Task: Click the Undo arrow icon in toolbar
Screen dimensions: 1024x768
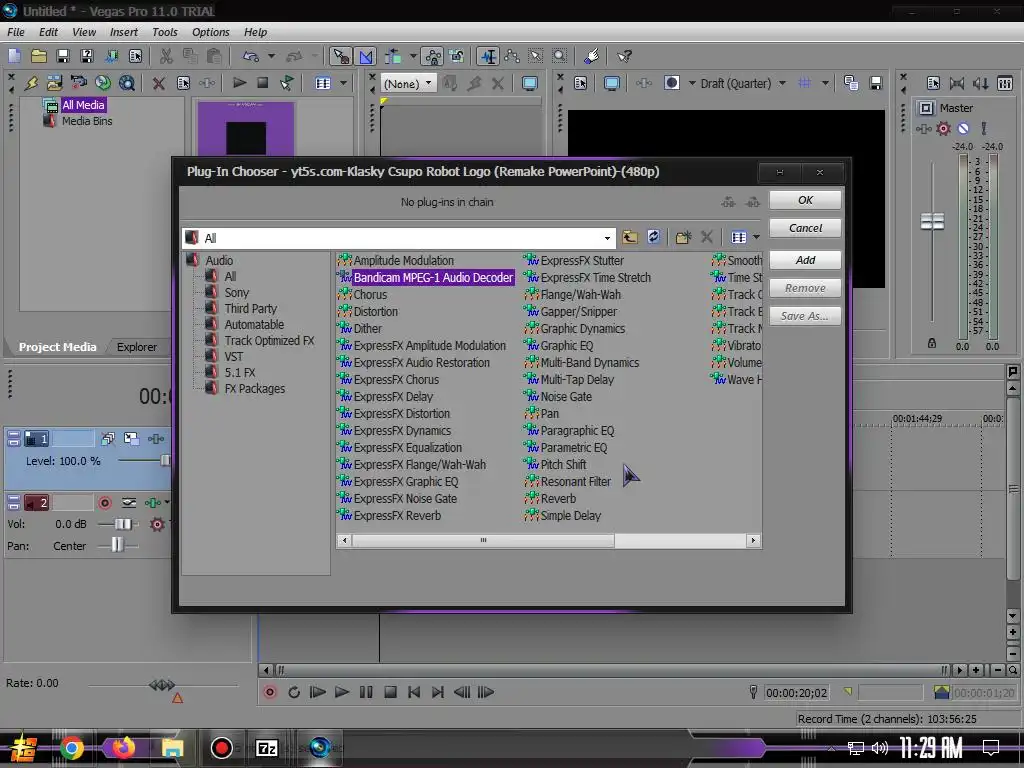Action: (x=251, y=56)
